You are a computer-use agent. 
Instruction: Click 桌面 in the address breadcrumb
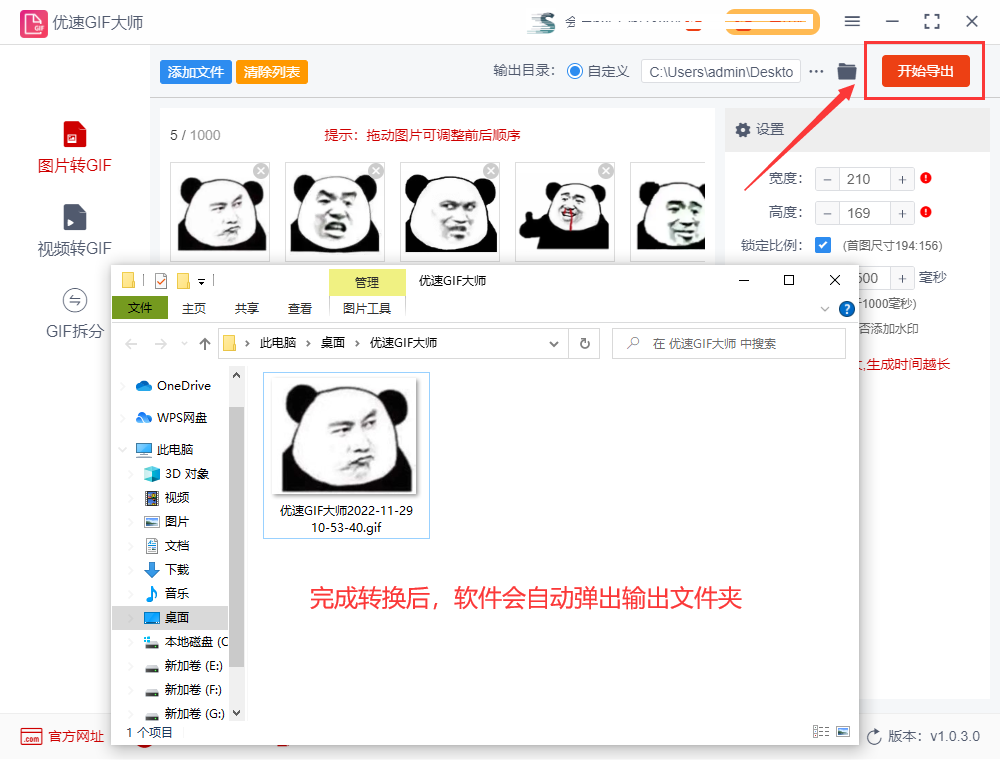[332, 343]
